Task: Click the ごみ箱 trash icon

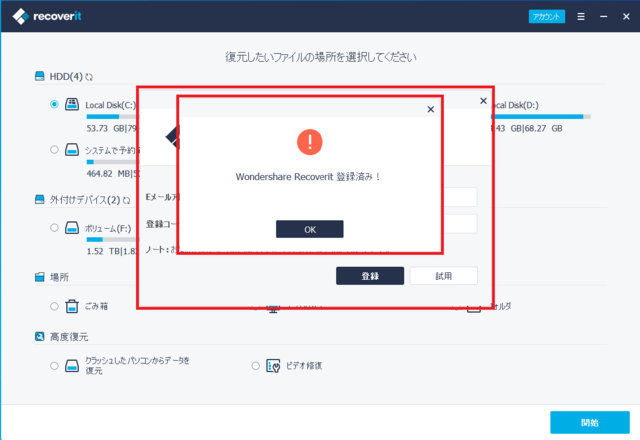Action: pos(72,306)
